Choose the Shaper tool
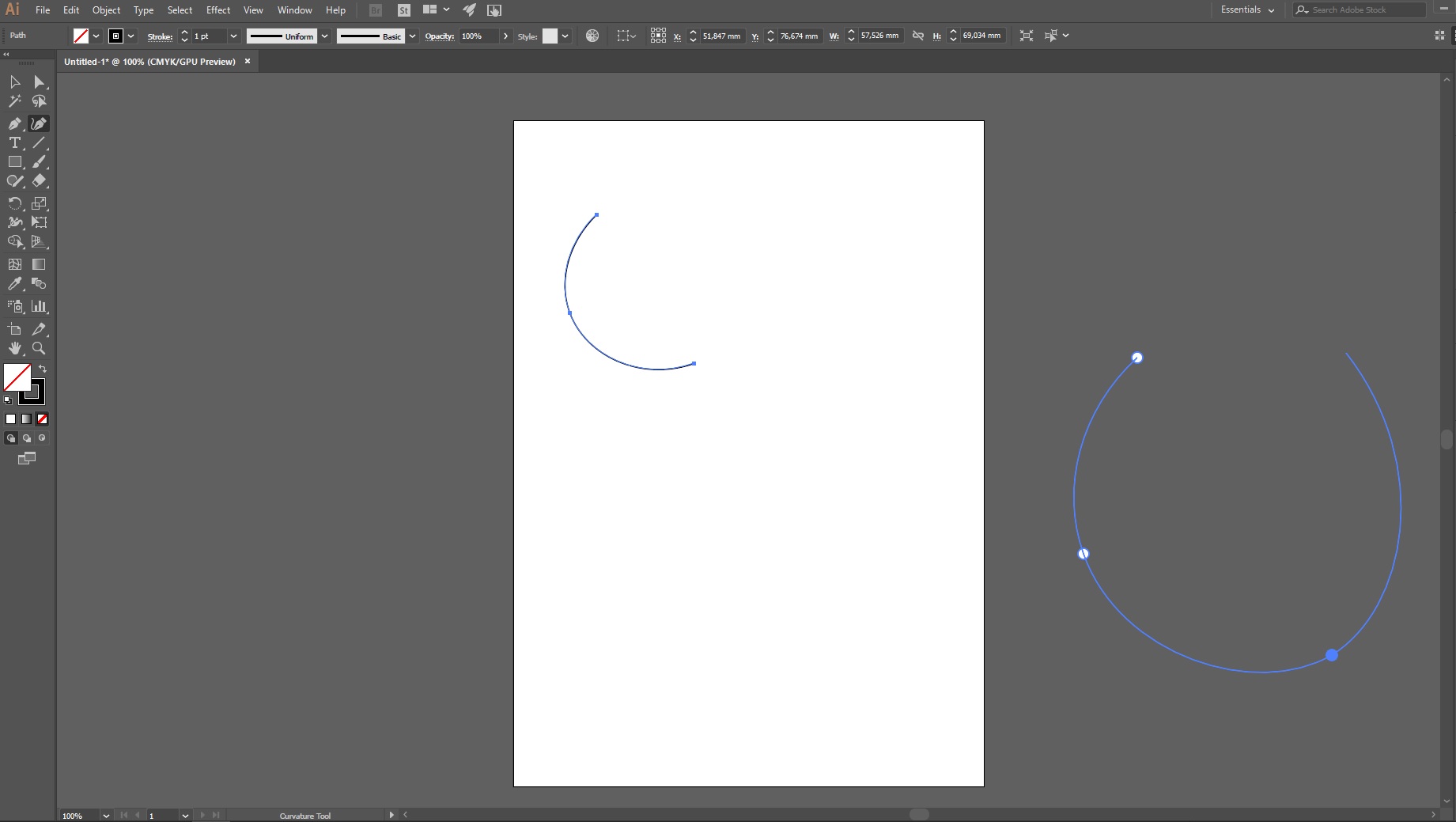 pyautogui.click(x=14, y=181)
